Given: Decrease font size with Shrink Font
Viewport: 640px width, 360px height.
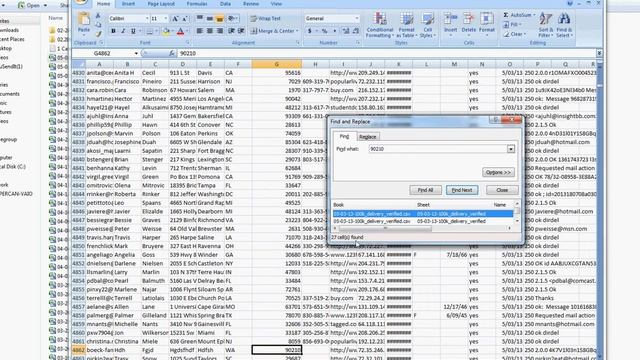Looking at the screenshot, I should pyautogui.click(x=184, y=19).
